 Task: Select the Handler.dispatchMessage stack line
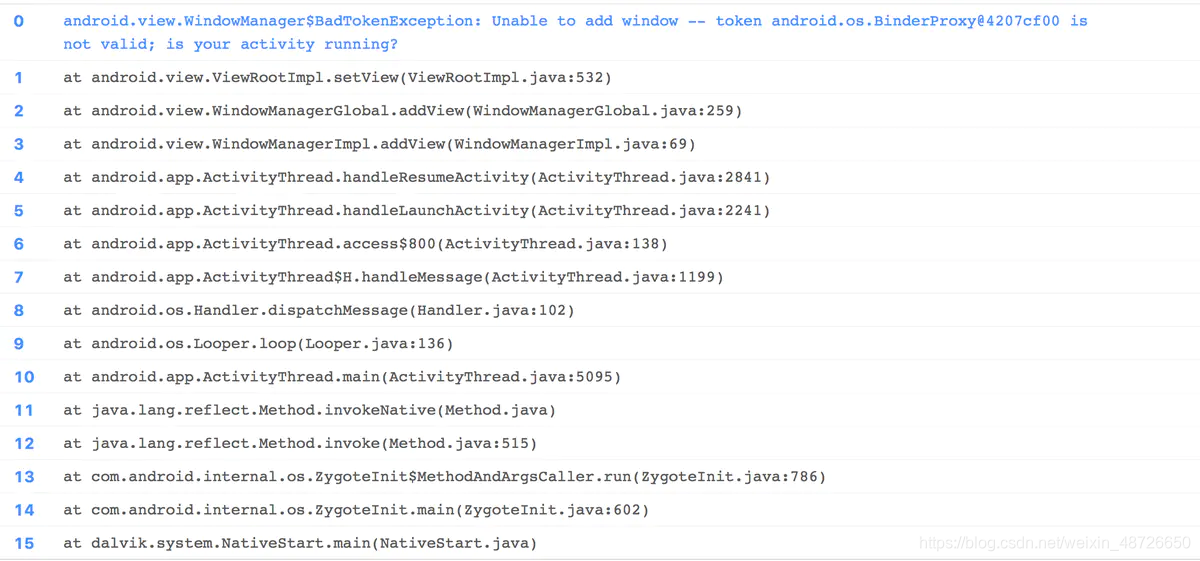click(319, 311)
